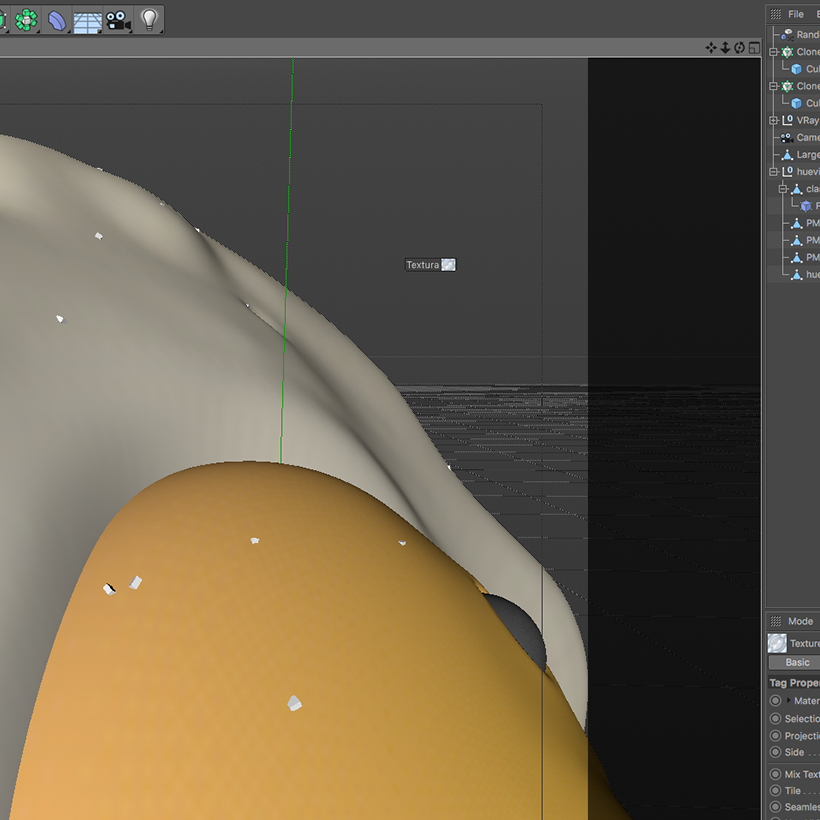Toggle the Projection parameter animation dot
This screenshot has width=820, height=820.
pyautogui.click(x=775, y=735)
